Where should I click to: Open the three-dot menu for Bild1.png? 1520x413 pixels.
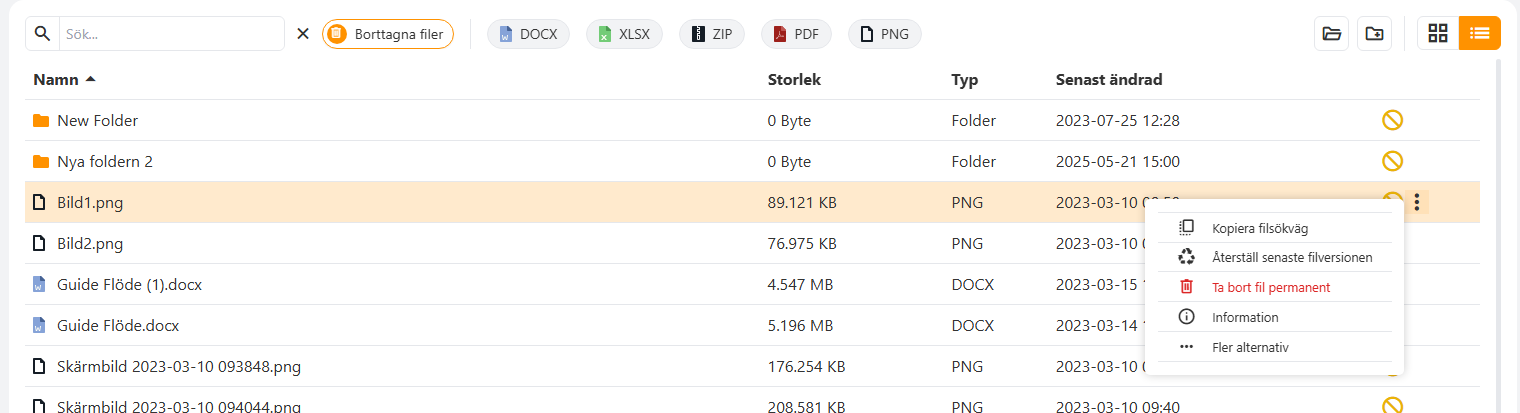(1417, 202)
